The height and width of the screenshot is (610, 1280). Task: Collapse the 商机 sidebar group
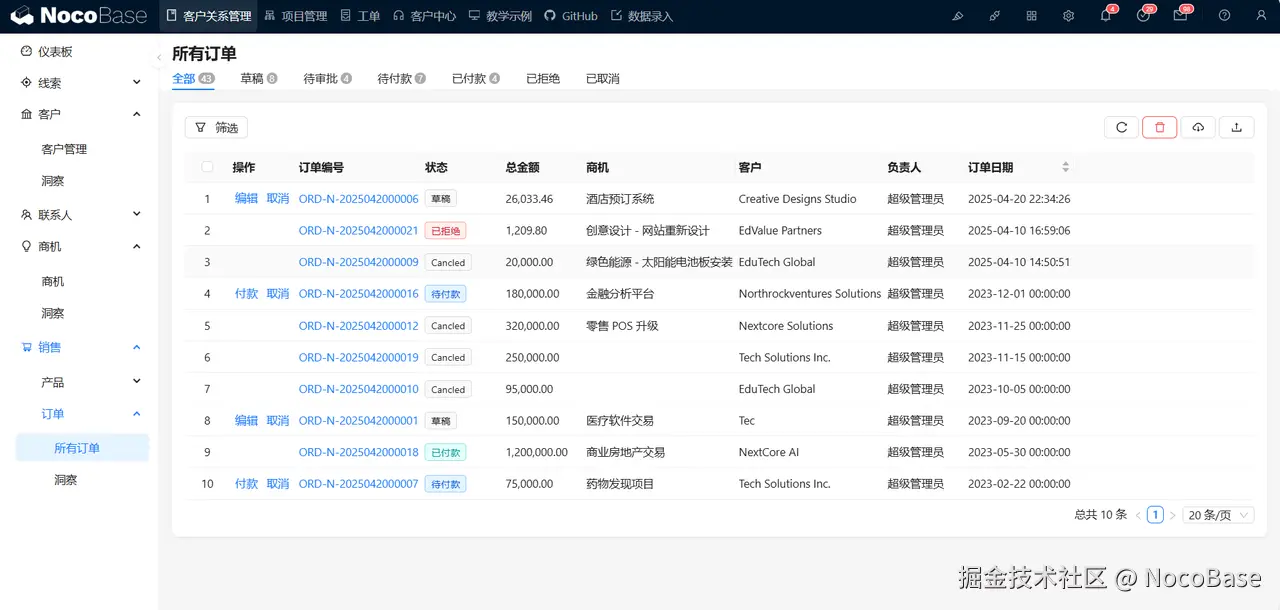click(137, 246)
